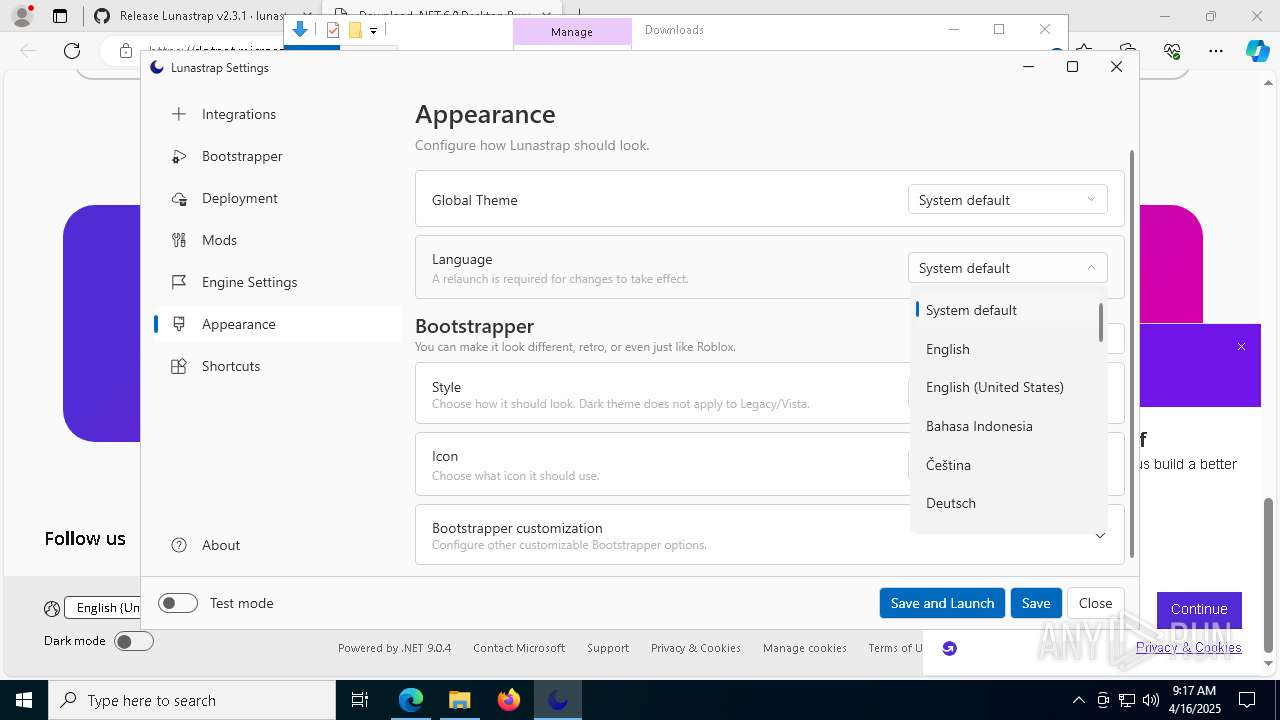Click the taskbar search box
The image size is (1280, 720).
(x=192, y=700)
